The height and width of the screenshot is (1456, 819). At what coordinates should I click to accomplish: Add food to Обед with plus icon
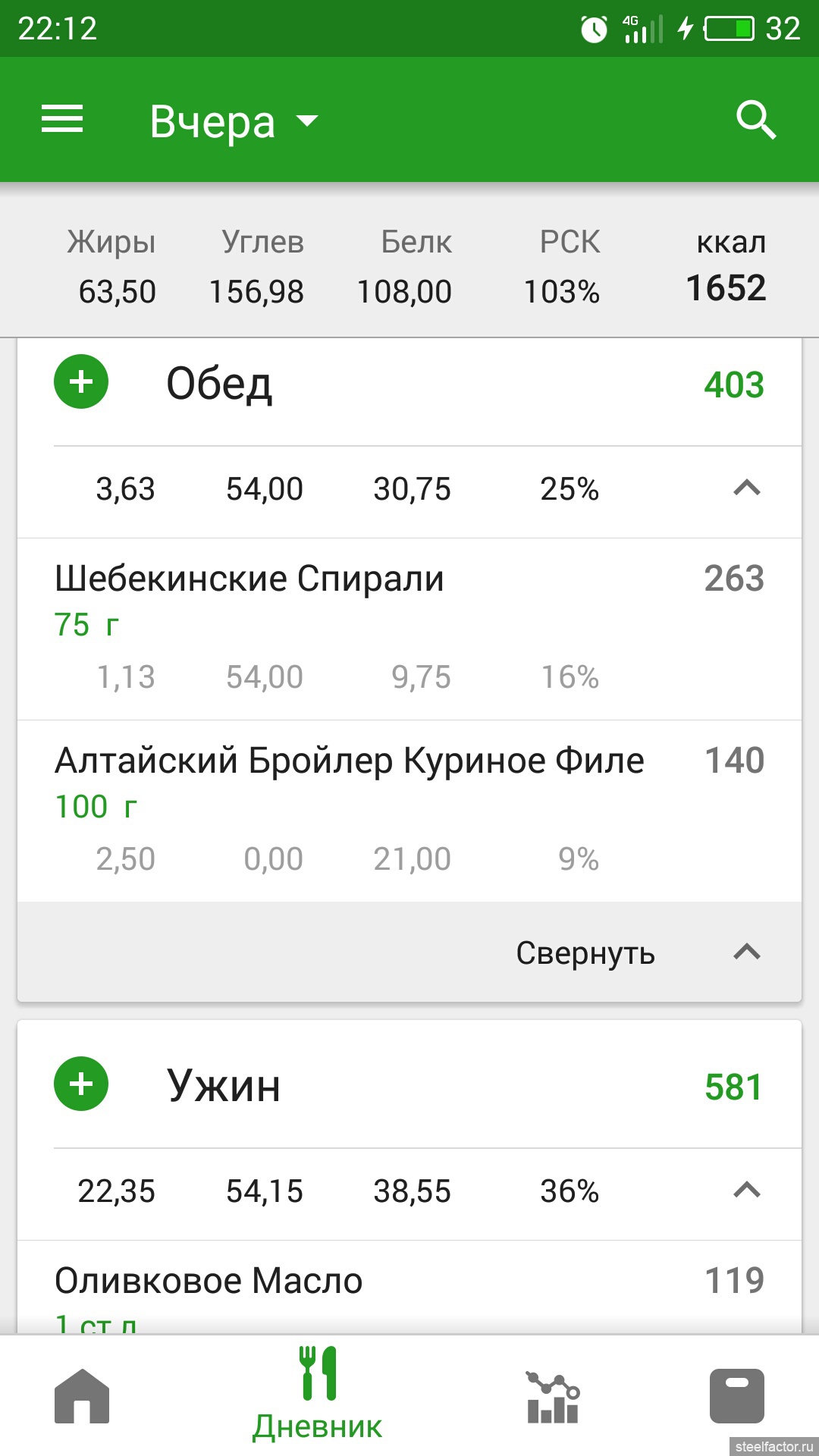point(81,382)
